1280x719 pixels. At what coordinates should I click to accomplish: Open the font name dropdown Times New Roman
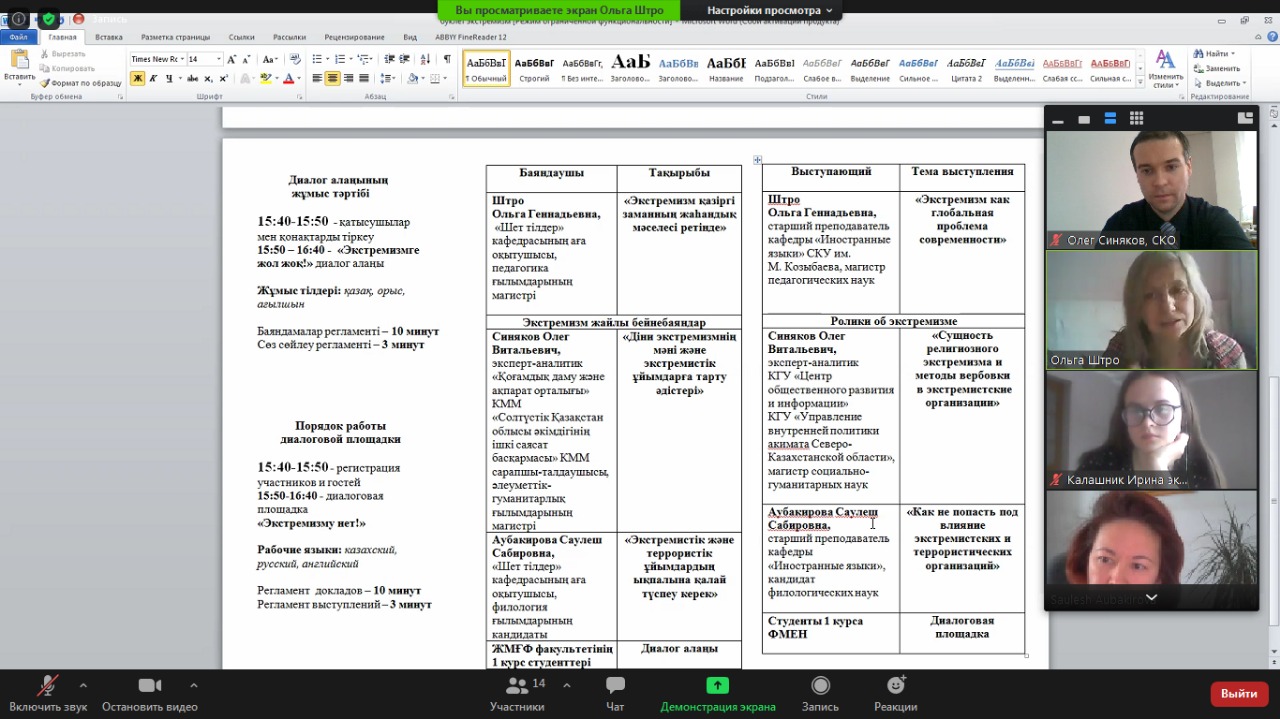(181, 59)
